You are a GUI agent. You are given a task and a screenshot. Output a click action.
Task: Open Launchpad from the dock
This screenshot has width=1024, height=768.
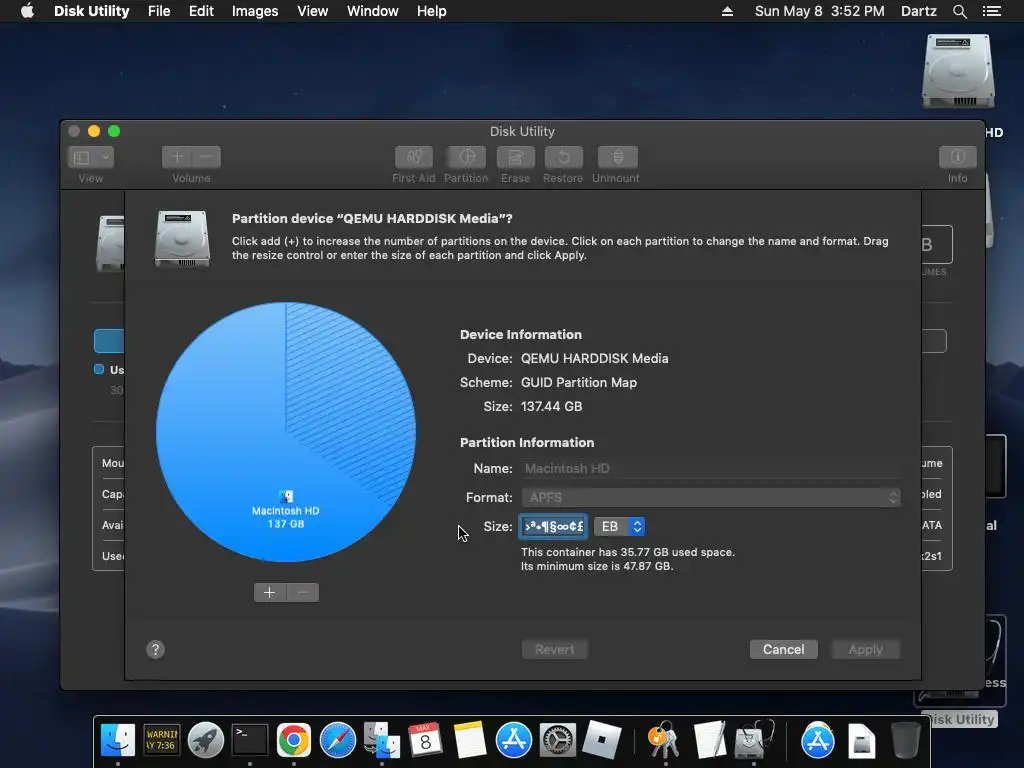coord(206,740)
